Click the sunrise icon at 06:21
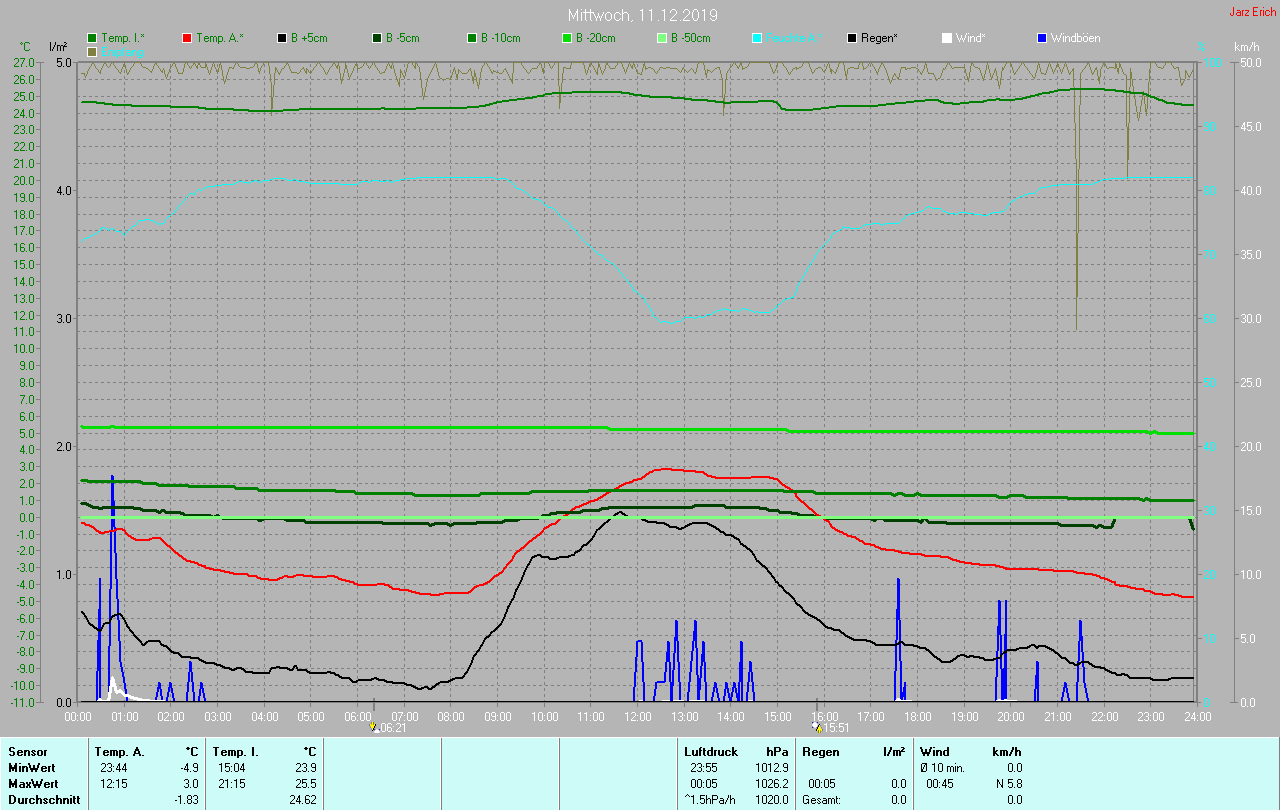The image size is (1280, 810). click(x=373, y=728)
